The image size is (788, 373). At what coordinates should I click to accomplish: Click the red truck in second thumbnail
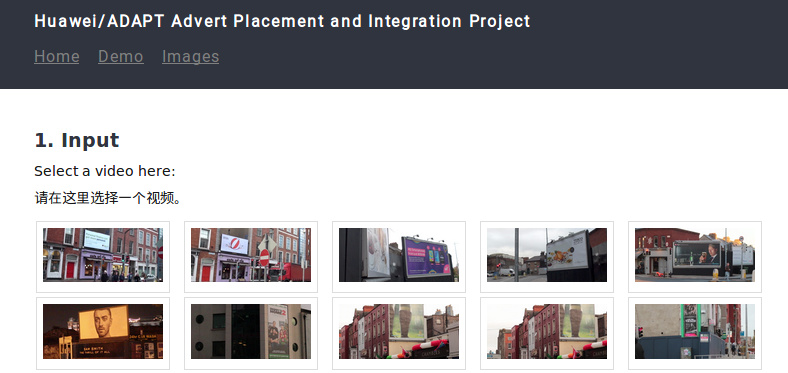coord(292,272)
